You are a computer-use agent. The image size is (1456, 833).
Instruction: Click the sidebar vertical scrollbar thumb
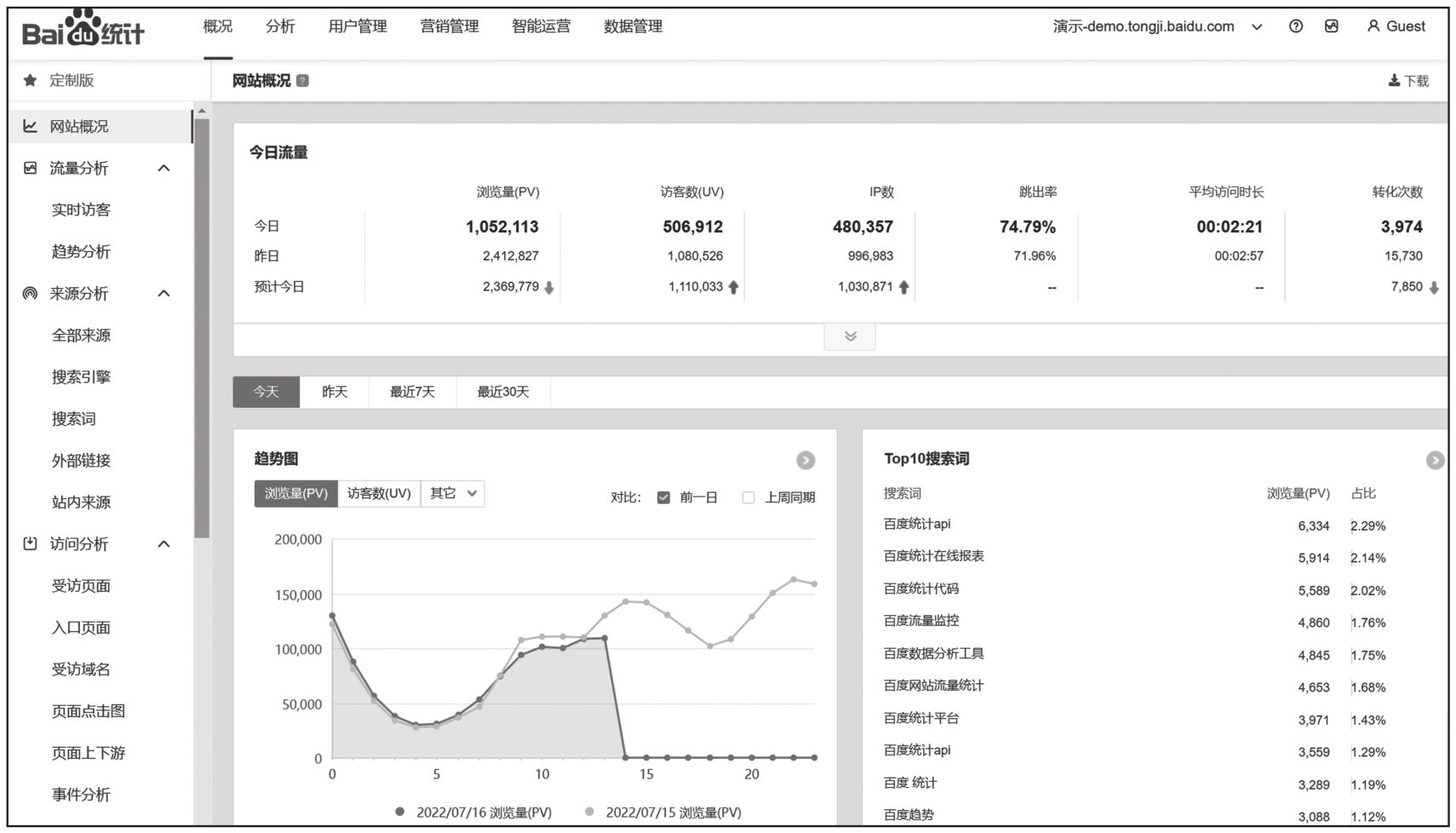click(202, 328)
